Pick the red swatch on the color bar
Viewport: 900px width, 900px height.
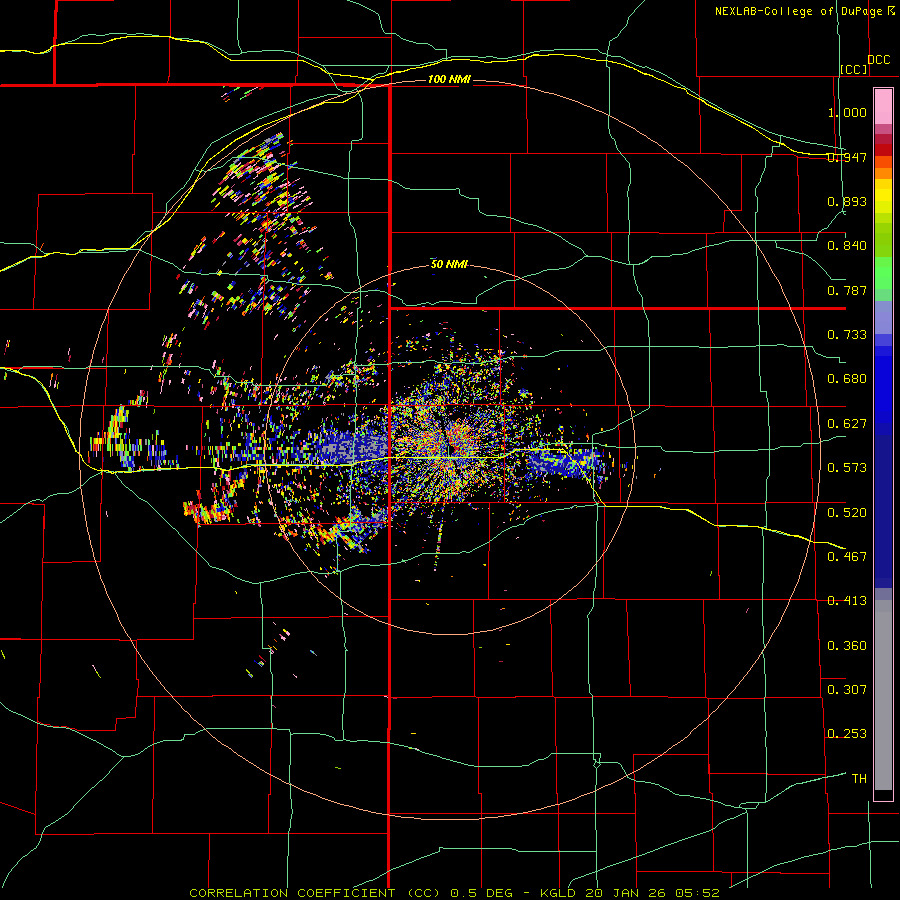click(x=883, y=150)
